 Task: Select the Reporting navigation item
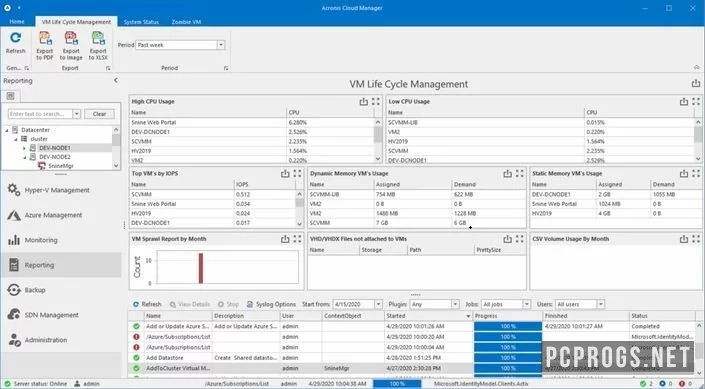(x=61, y=265)
